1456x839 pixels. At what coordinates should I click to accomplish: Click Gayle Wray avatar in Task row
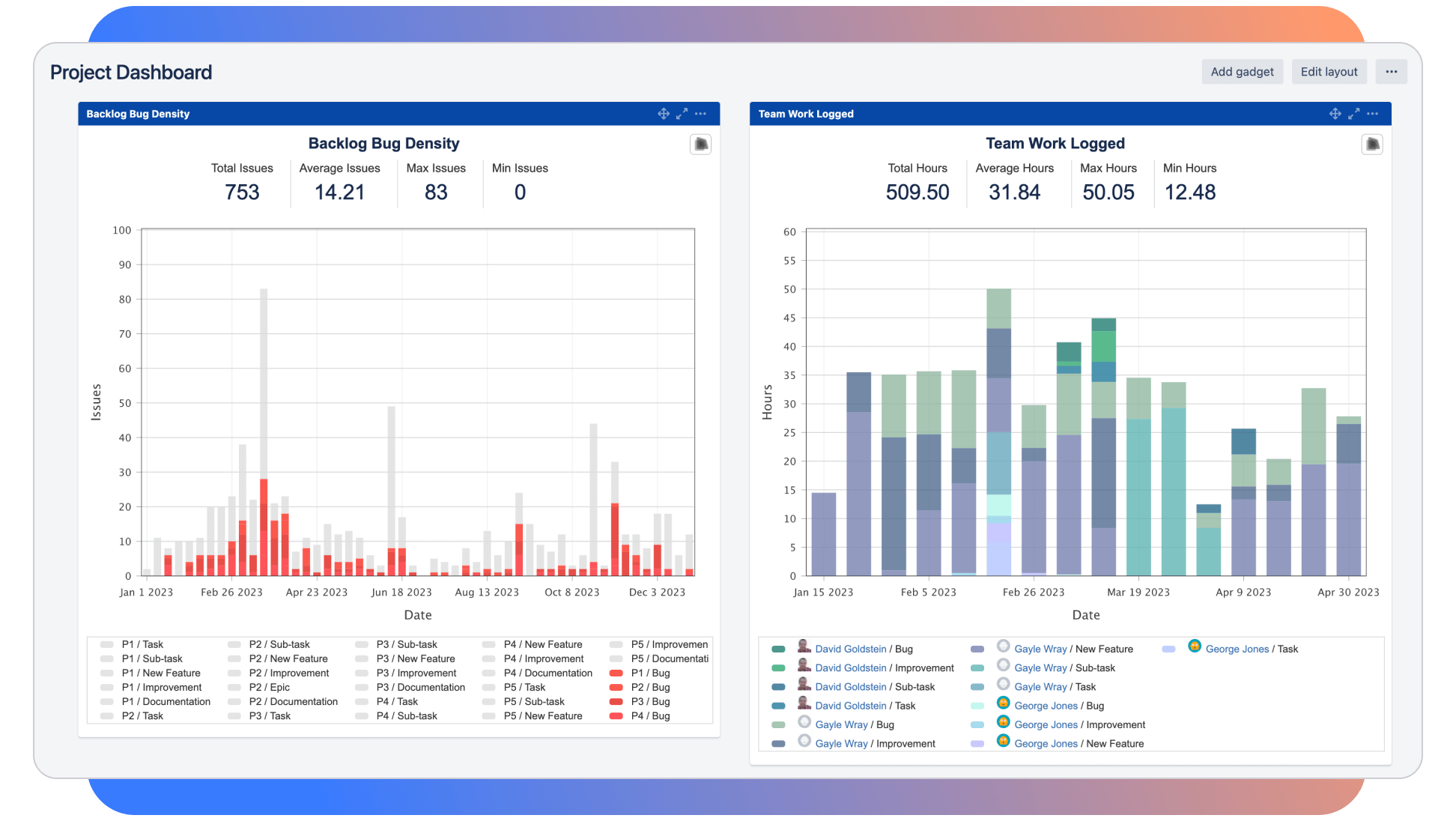click(x=1003, y=685)
